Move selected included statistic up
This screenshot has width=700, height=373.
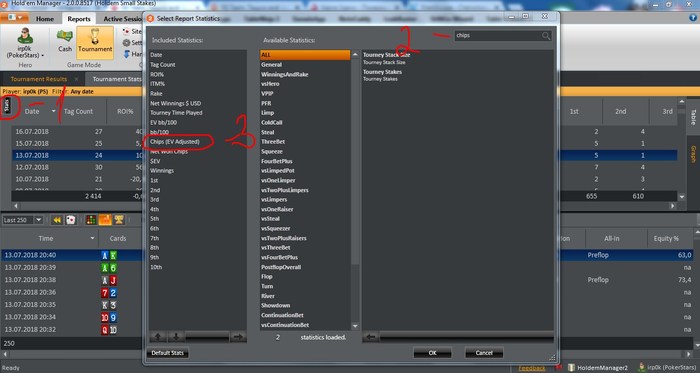pyautogui.click(x=158, y=337)
